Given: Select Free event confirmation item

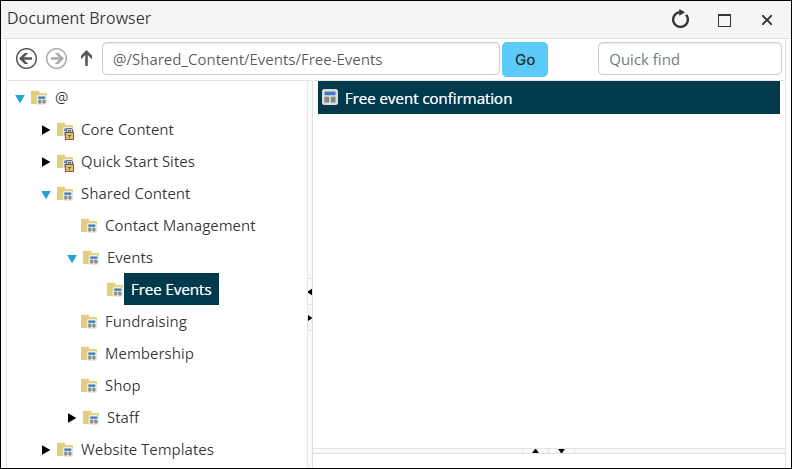Looking at the screenshot, I should point(549,97).
